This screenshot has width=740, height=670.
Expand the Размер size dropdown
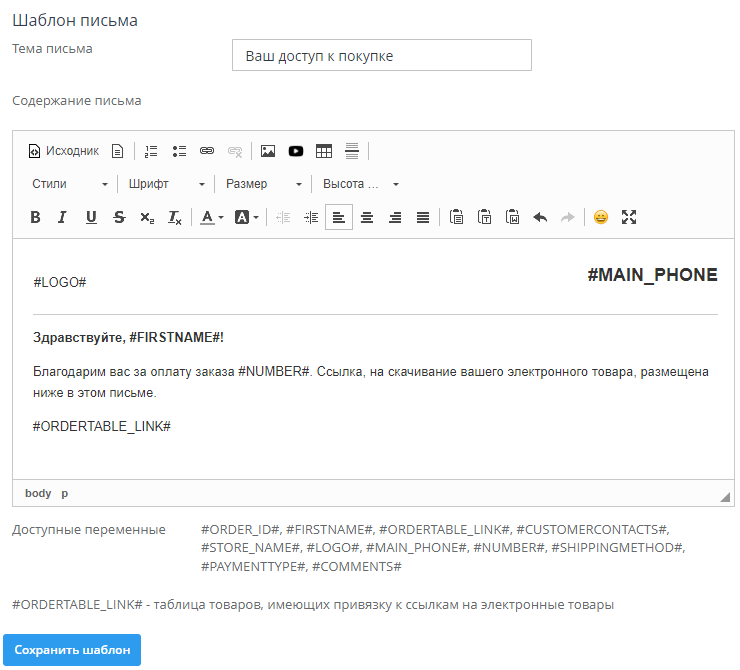pyautogui.click(x=264, y=184)
